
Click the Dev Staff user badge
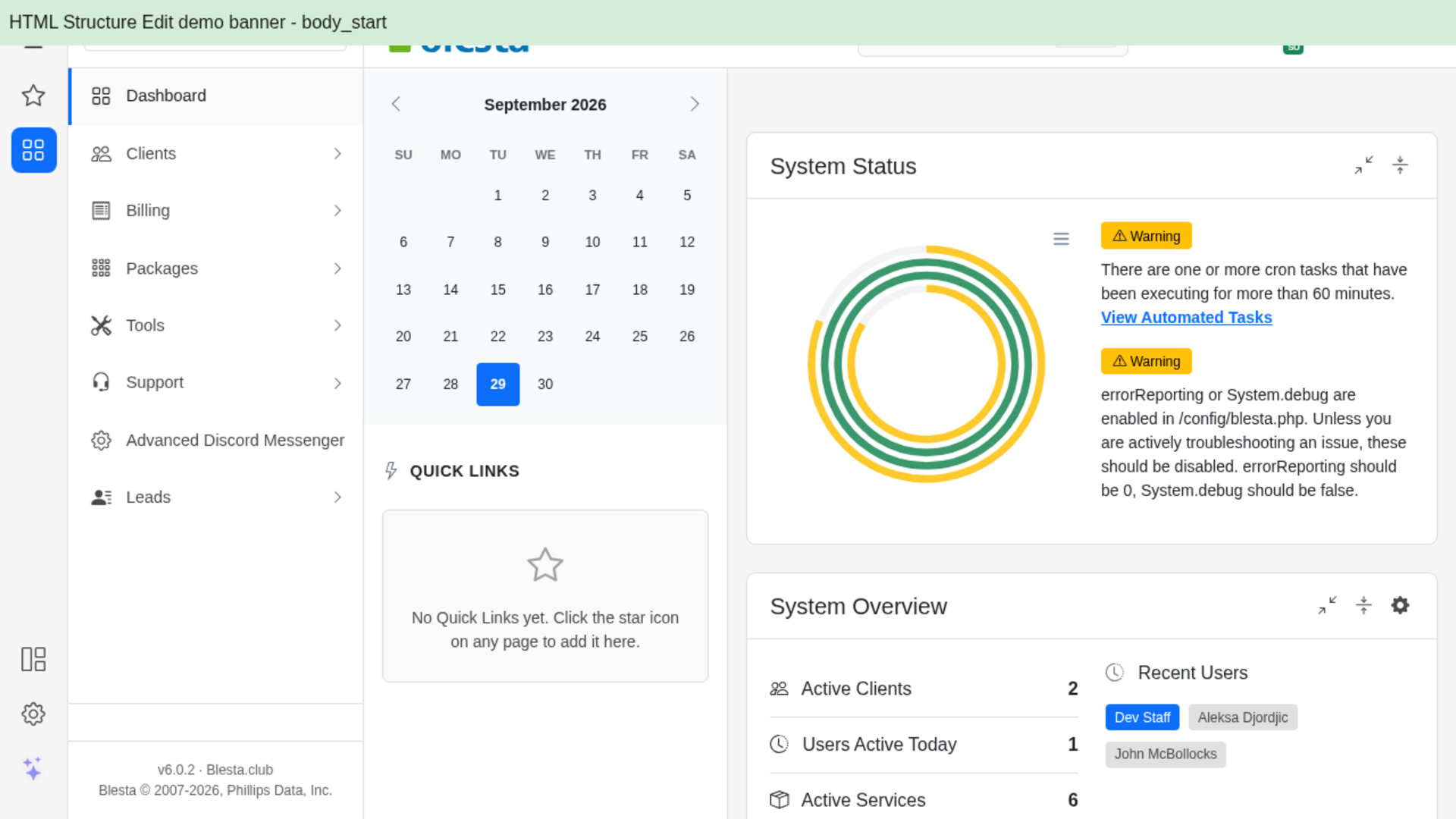click(x=1142, y=717)
